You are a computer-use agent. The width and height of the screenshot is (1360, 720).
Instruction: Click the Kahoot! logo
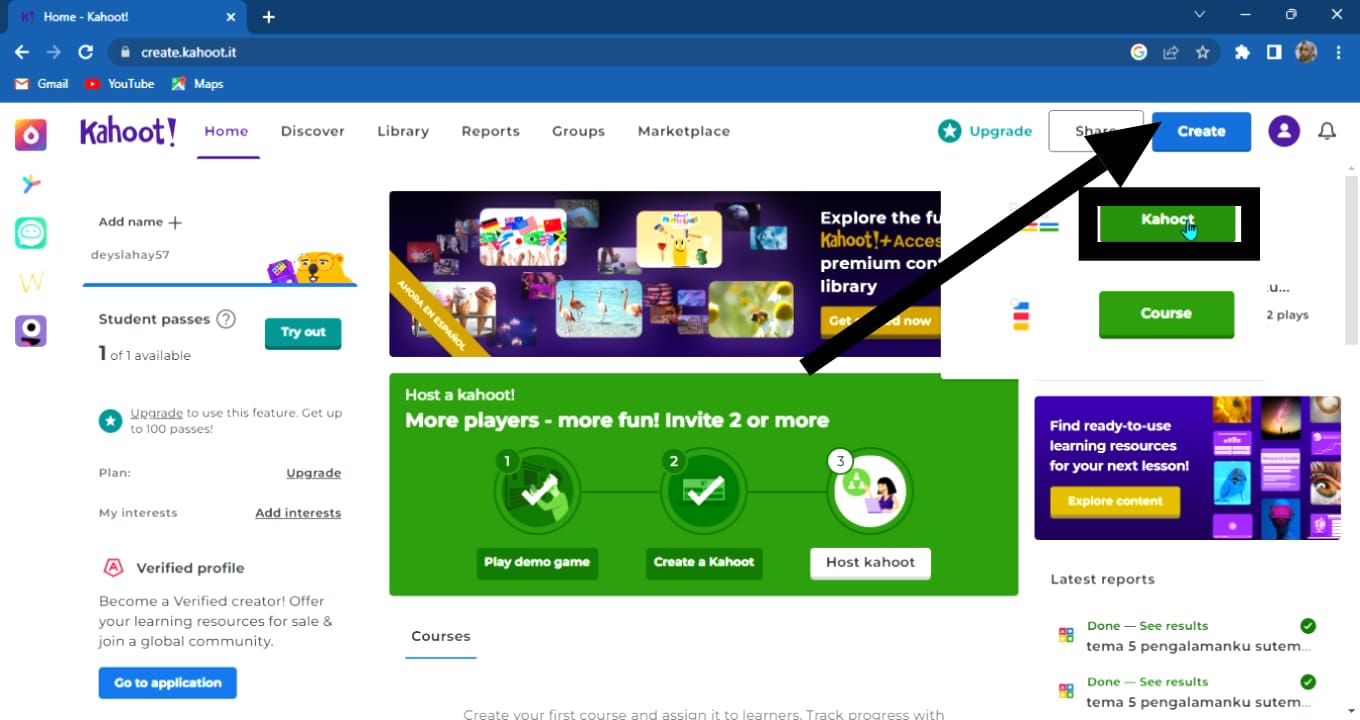[x=128, y=131]
